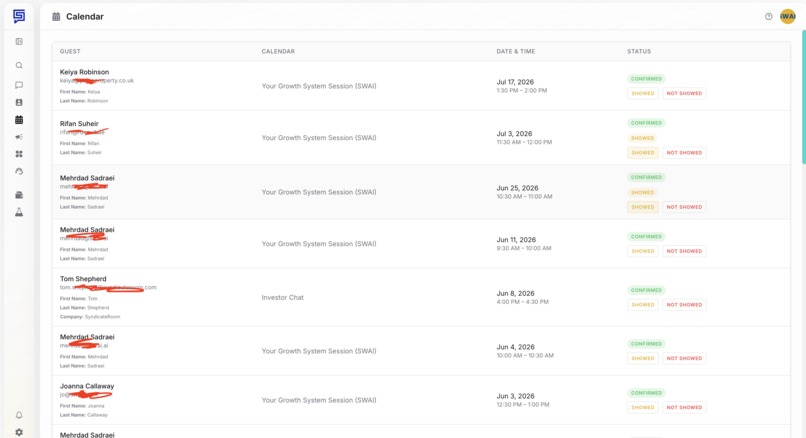Screen dimensions: 806x438
Task: Open the conversations chat bubble icon
Action: tap(19, 85)
